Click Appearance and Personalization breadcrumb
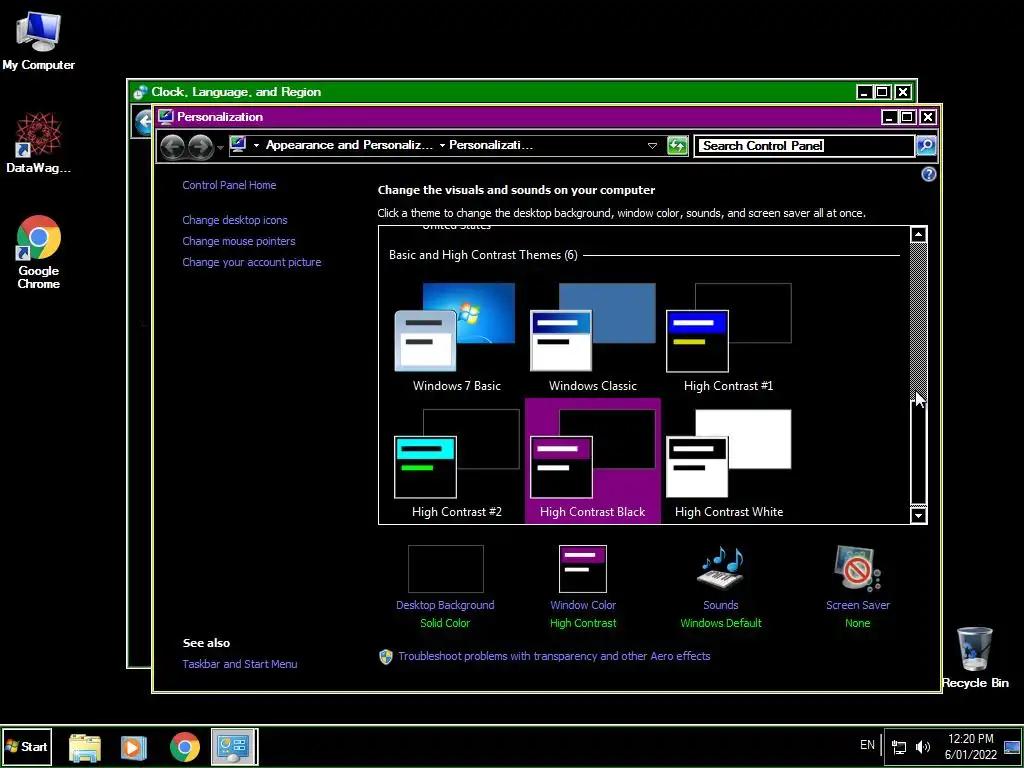 [x=349, y=145]
